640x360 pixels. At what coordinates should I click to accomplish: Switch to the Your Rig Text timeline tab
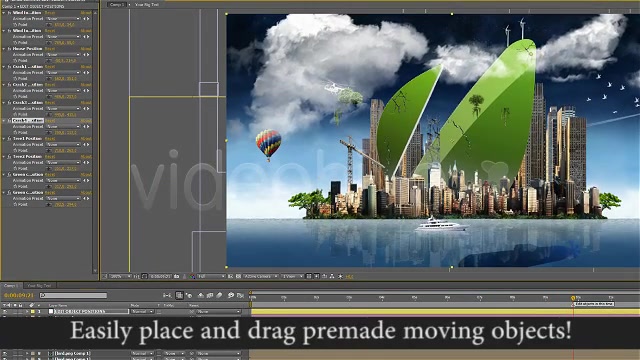tap(39, 286)
